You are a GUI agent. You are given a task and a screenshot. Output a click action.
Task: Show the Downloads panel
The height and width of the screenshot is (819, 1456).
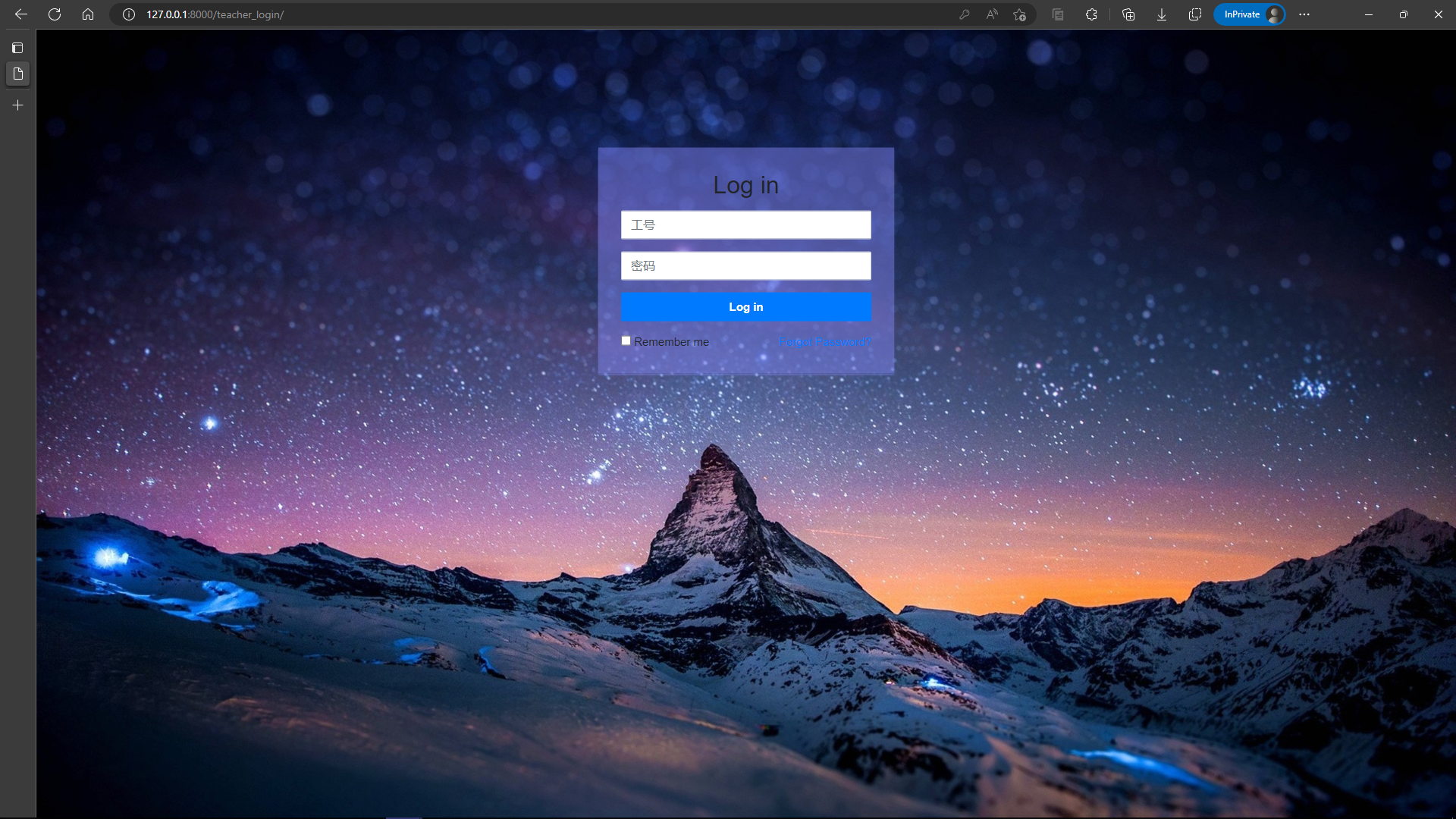click(x=1162, y=14)
